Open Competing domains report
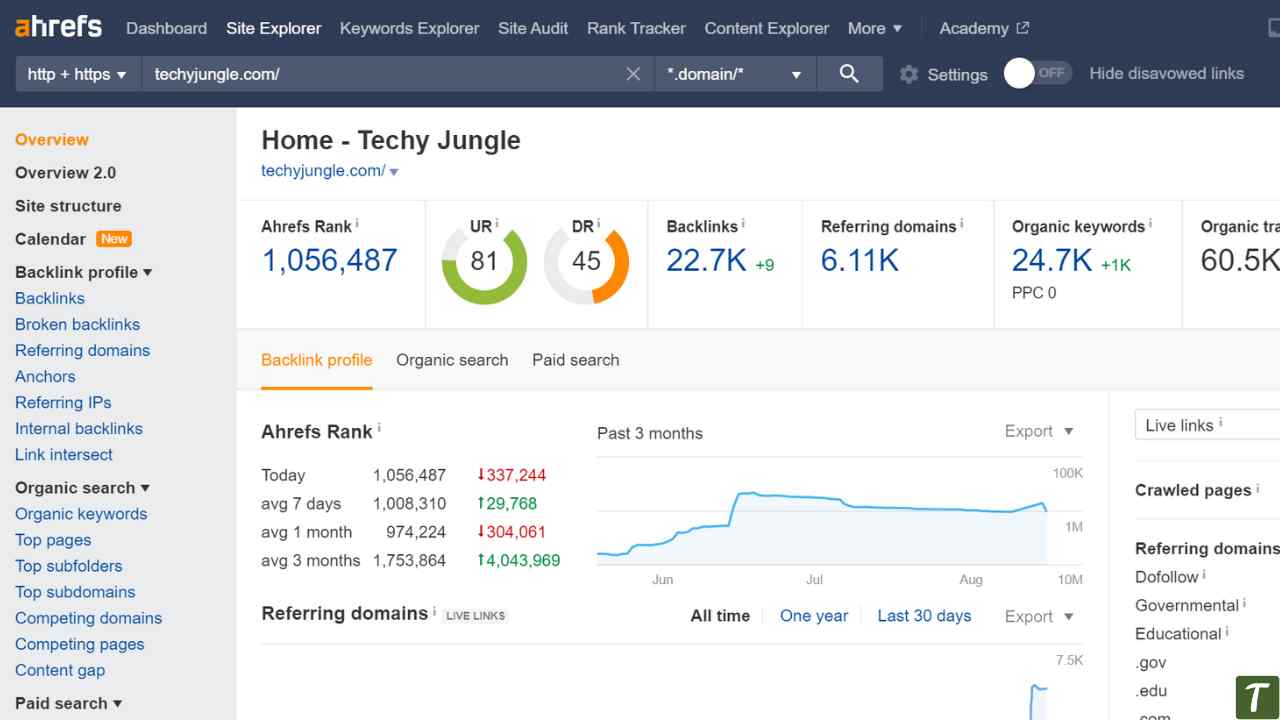The height and width of the screenshot is (720, 1280). click(88, 618)
